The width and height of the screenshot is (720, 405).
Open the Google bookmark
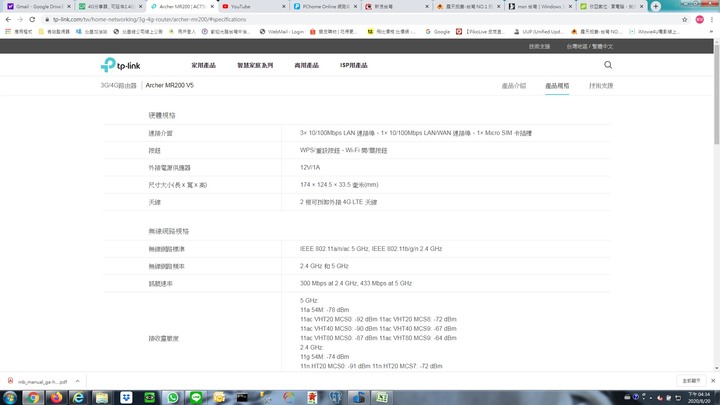point(438,32)
